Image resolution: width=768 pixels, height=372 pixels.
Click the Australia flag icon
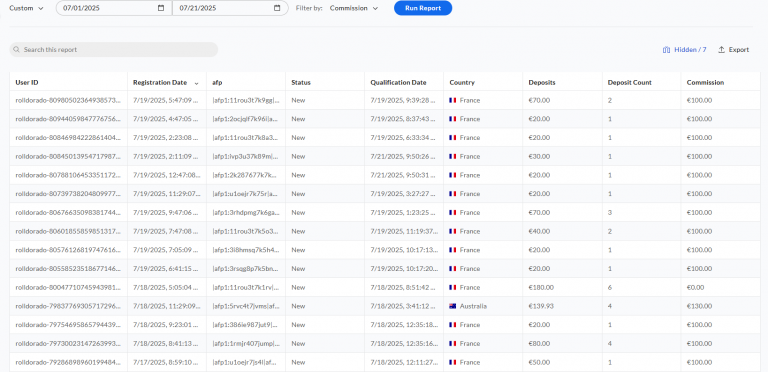tap(453, 306)
